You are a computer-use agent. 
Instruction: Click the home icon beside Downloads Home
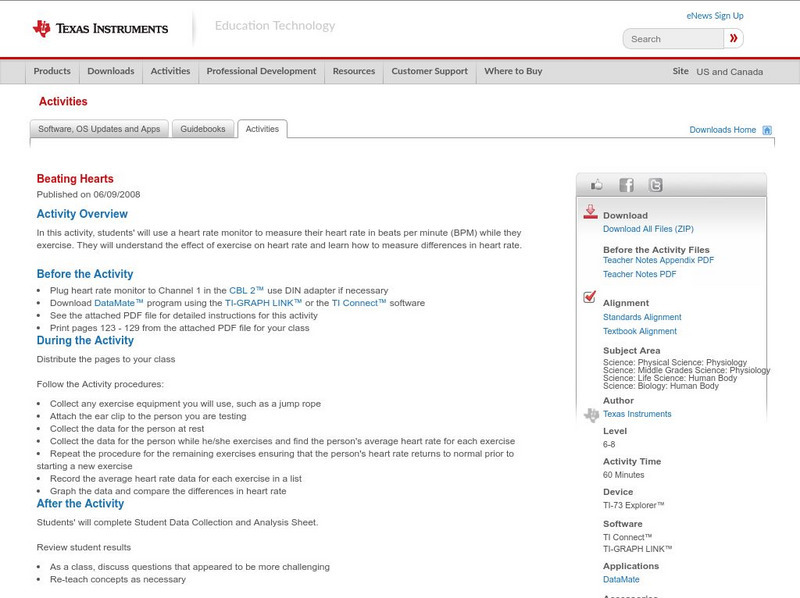[x=767, y=130]
